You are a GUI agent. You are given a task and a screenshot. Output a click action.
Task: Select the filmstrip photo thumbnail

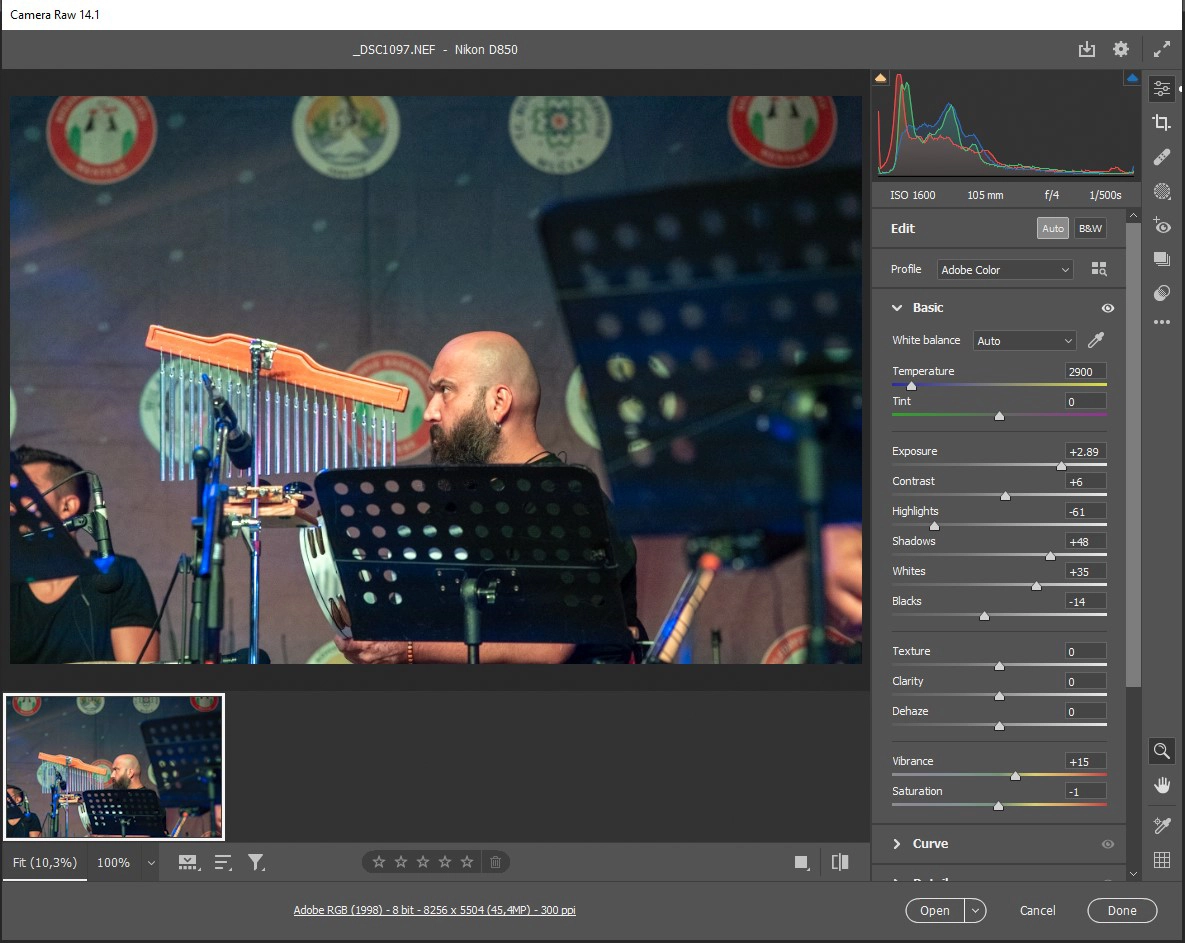tap(114, 767)
